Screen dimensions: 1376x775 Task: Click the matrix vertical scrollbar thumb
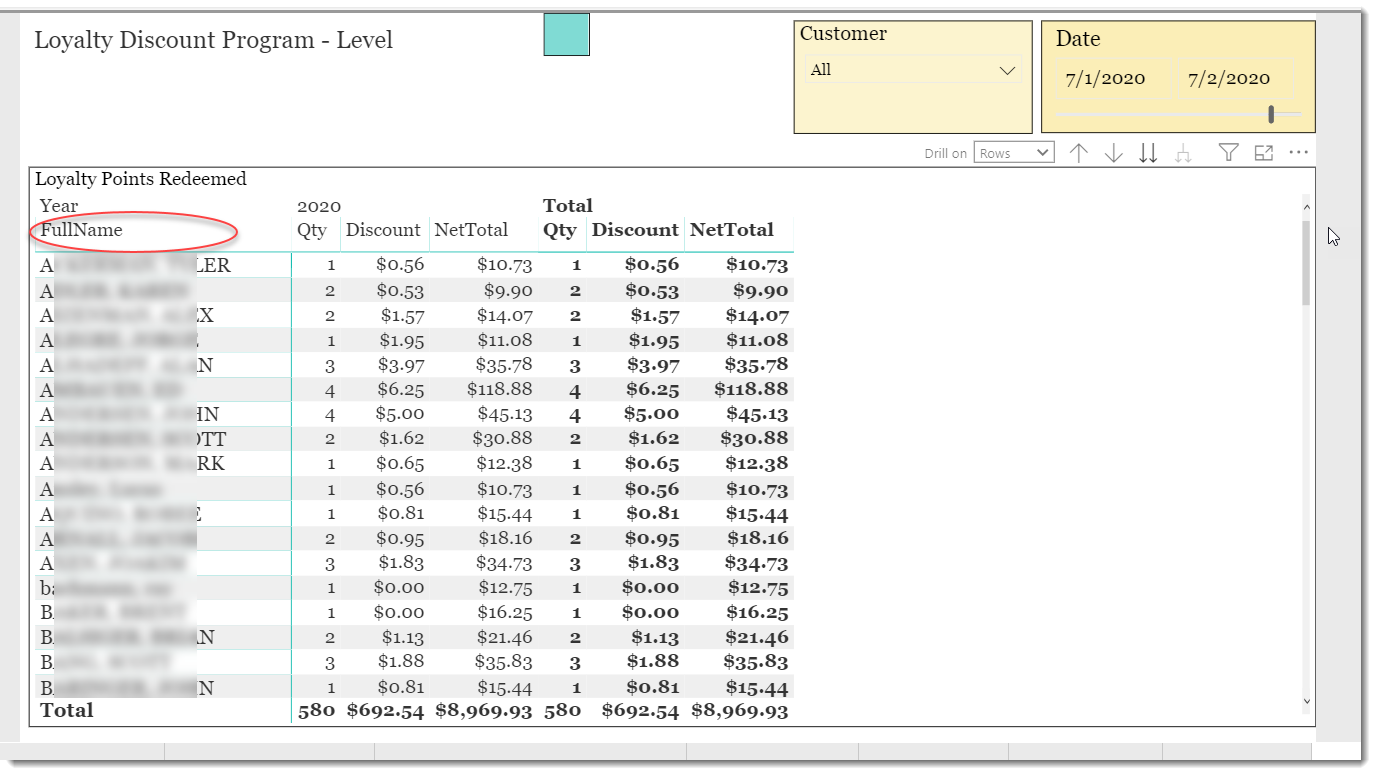tap(1306, 262)
